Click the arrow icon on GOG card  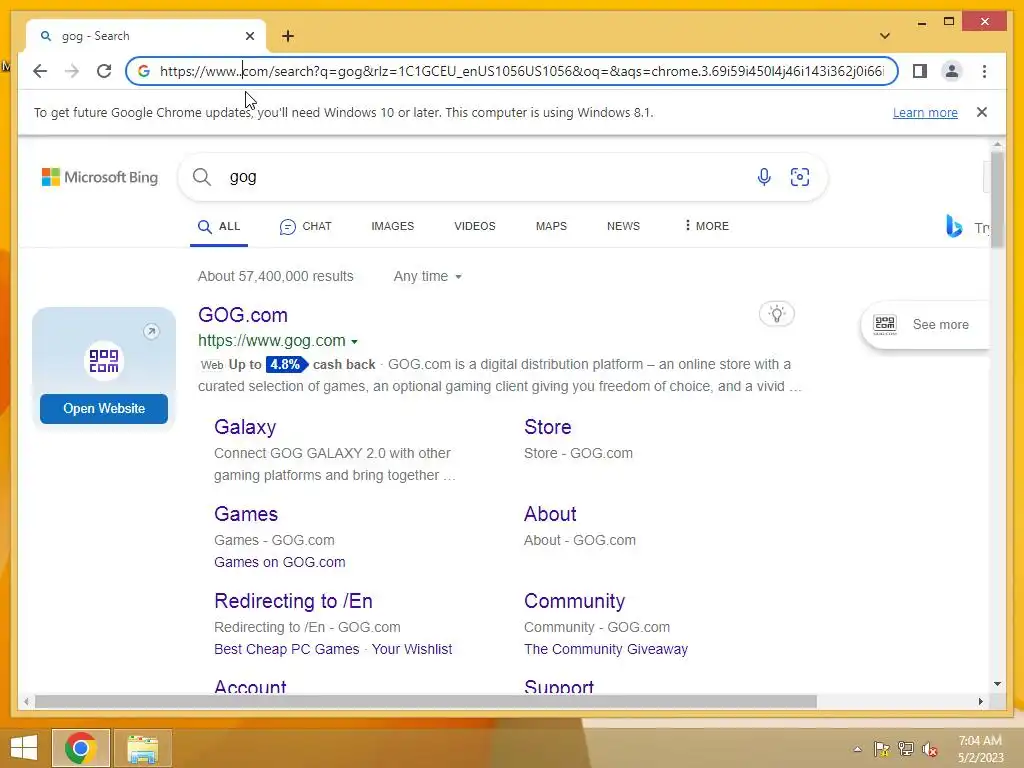151,332
